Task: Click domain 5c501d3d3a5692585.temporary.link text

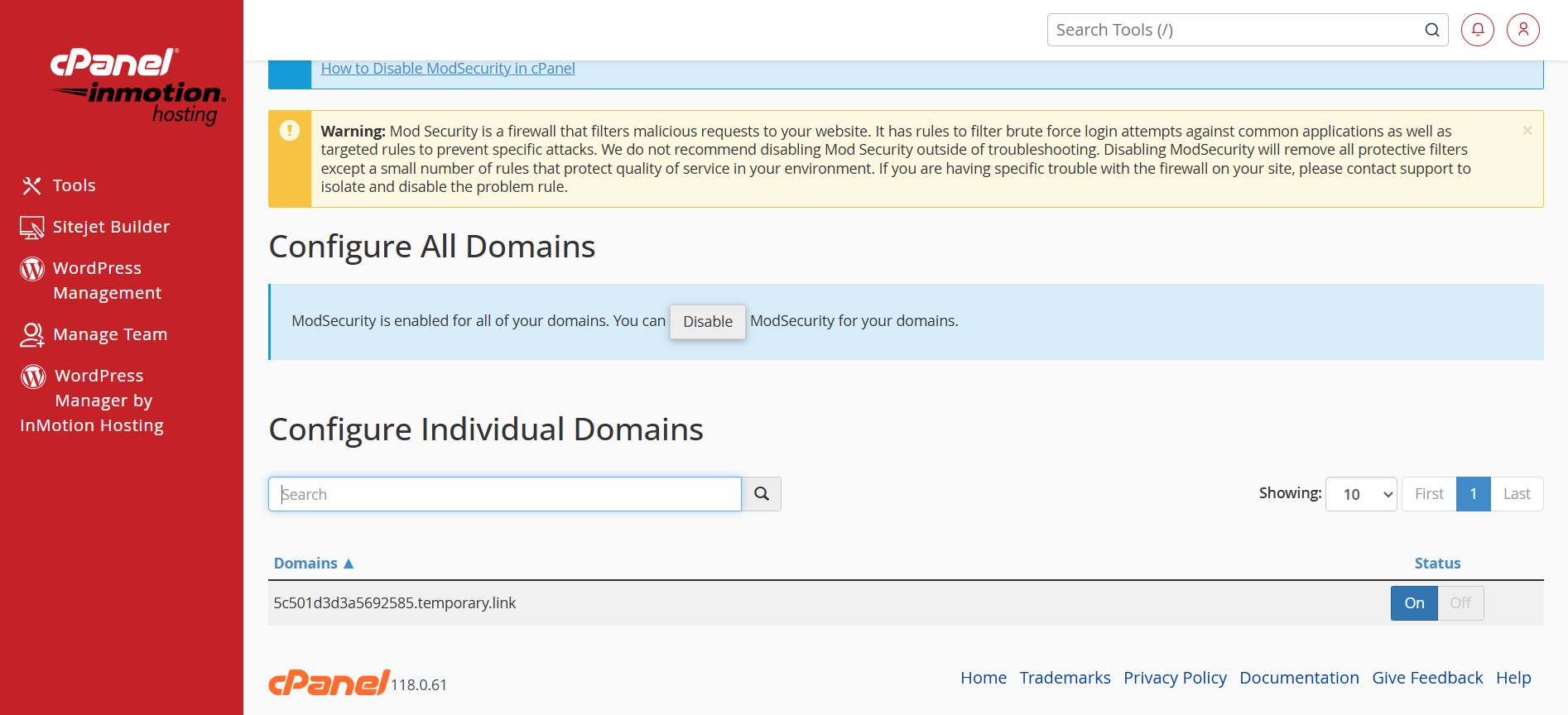Action: (x=395, y=603)
